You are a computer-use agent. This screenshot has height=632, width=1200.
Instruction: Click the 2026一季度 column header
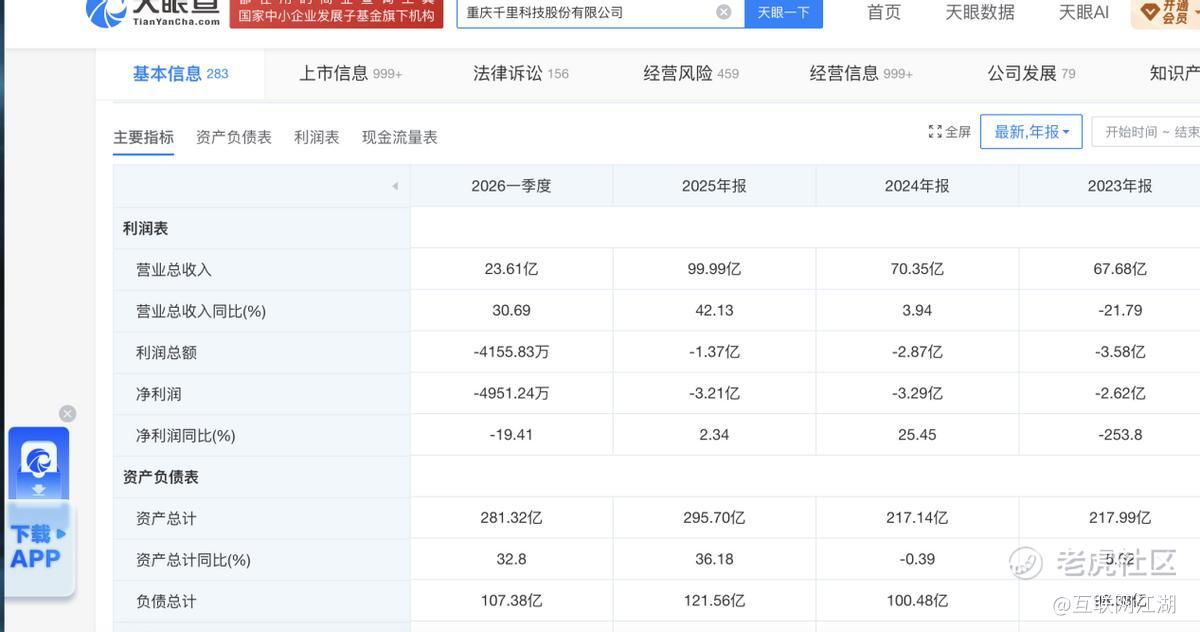[x=511, y=186]
